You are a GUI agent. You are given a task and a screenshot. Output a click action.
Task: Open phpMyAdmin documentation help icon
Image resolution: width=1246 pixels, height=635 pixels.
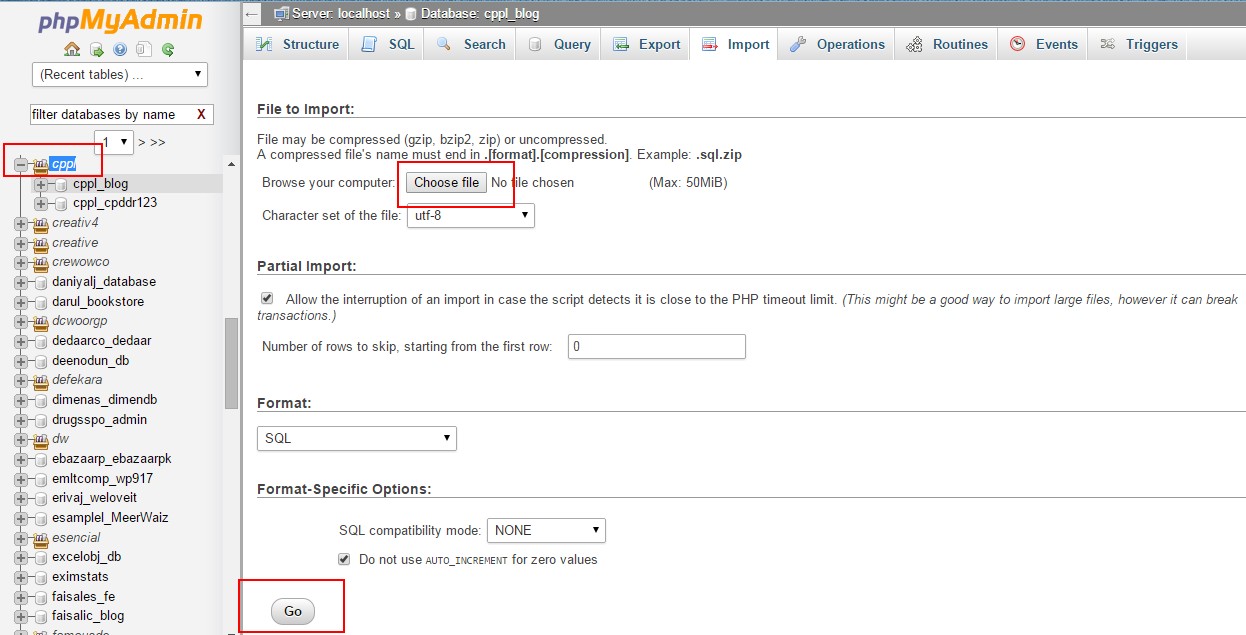coord(120,49)
